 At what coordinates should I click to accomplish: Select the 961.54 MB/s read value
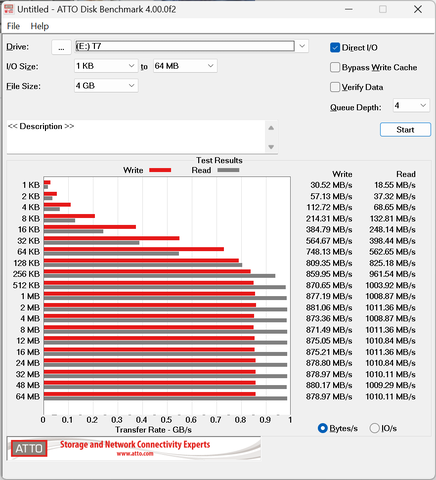392,274
